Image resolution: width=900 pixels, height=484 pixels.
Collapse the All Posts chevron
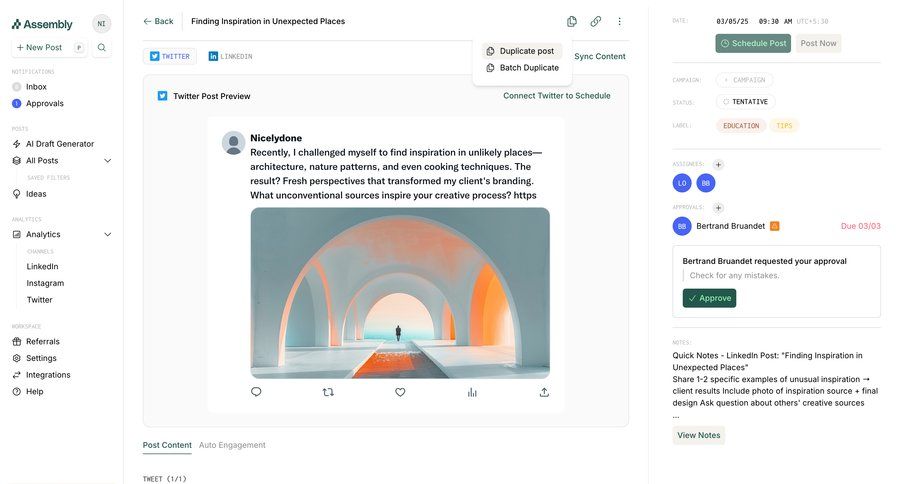(107, 161)
